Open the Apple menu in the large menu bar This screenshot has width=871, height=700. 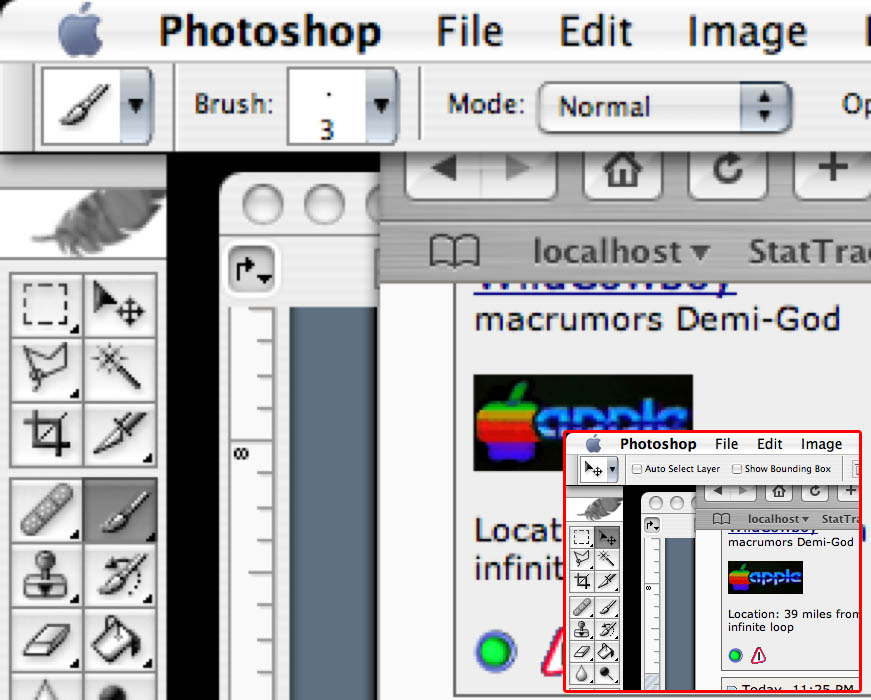(81, 32)
